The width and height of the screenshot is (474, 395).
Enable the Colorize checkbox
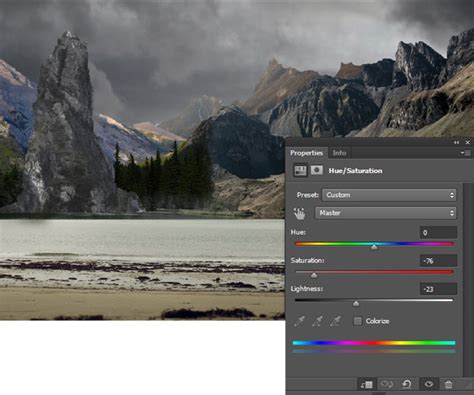[358, 321]
